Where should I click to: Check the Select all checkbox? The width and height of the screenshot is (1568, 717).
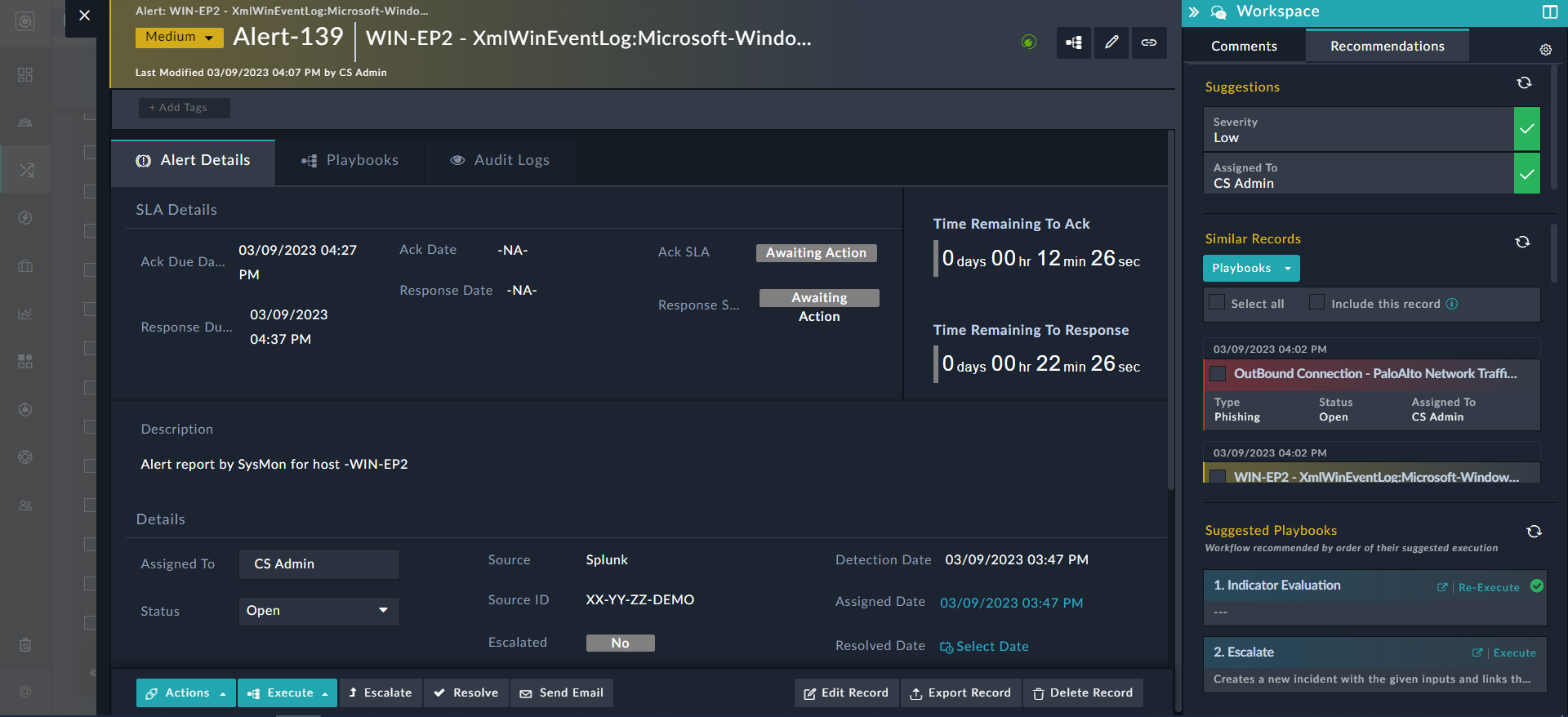(1217, 302)
